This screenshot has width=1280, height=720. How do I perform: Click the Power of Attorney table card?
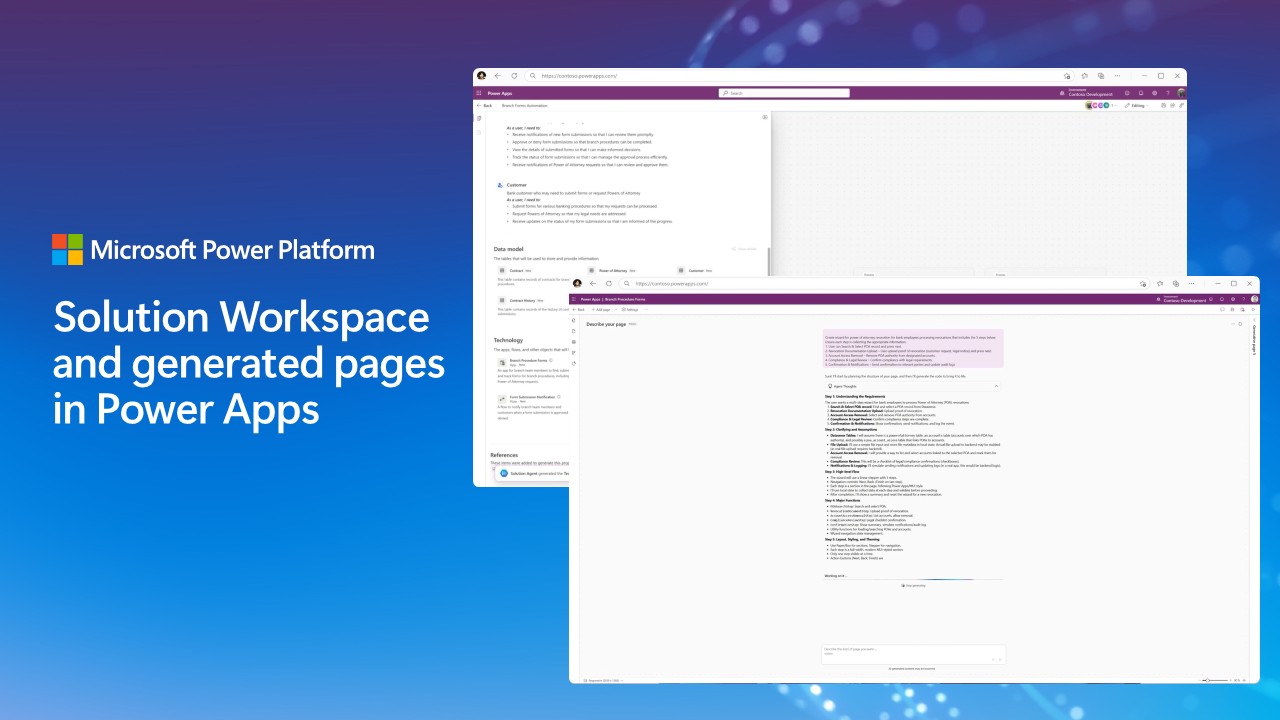pyautogui.click(x=628, y=271)
